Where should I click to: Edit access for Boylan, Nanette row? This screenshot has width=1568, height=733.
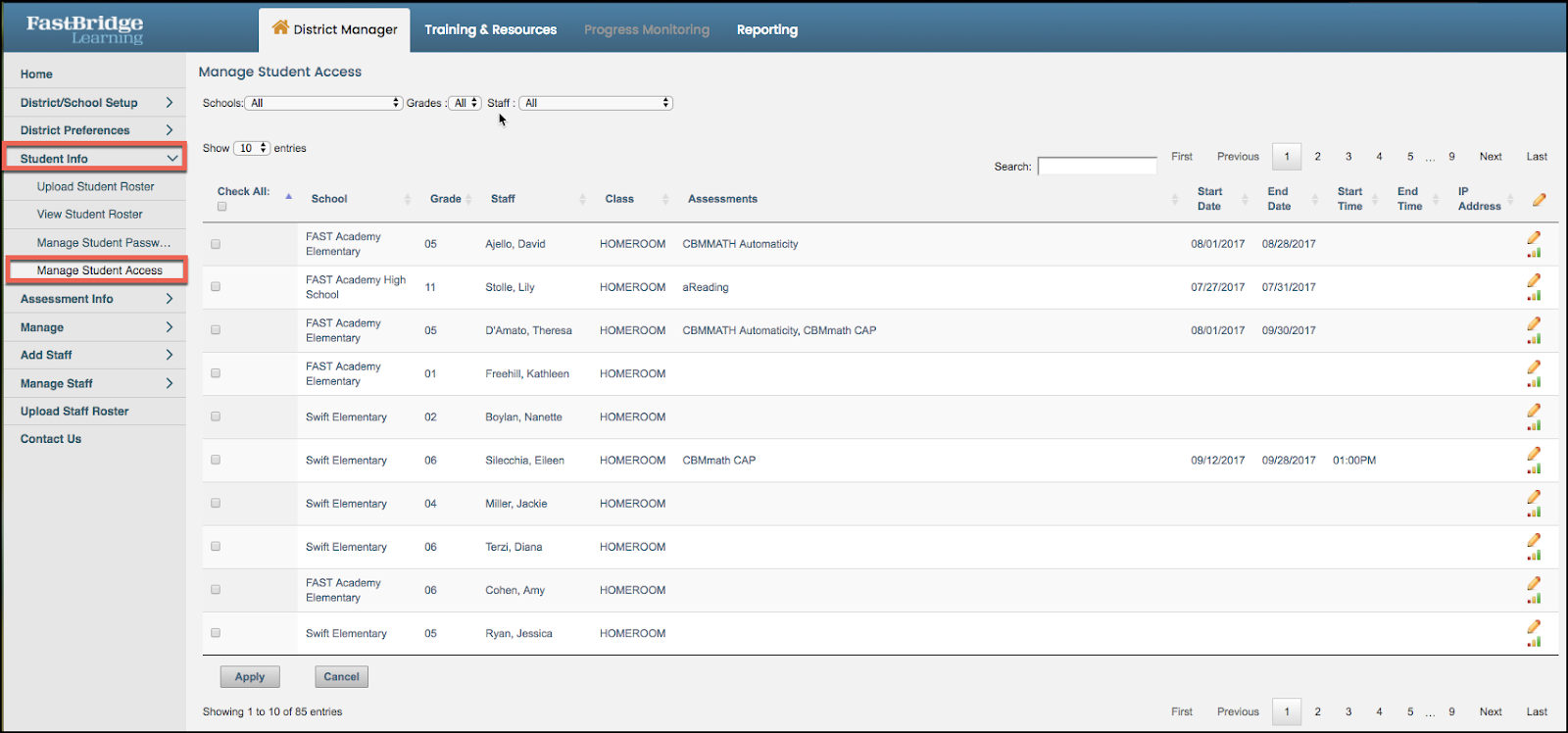(x=1534, y=410)
